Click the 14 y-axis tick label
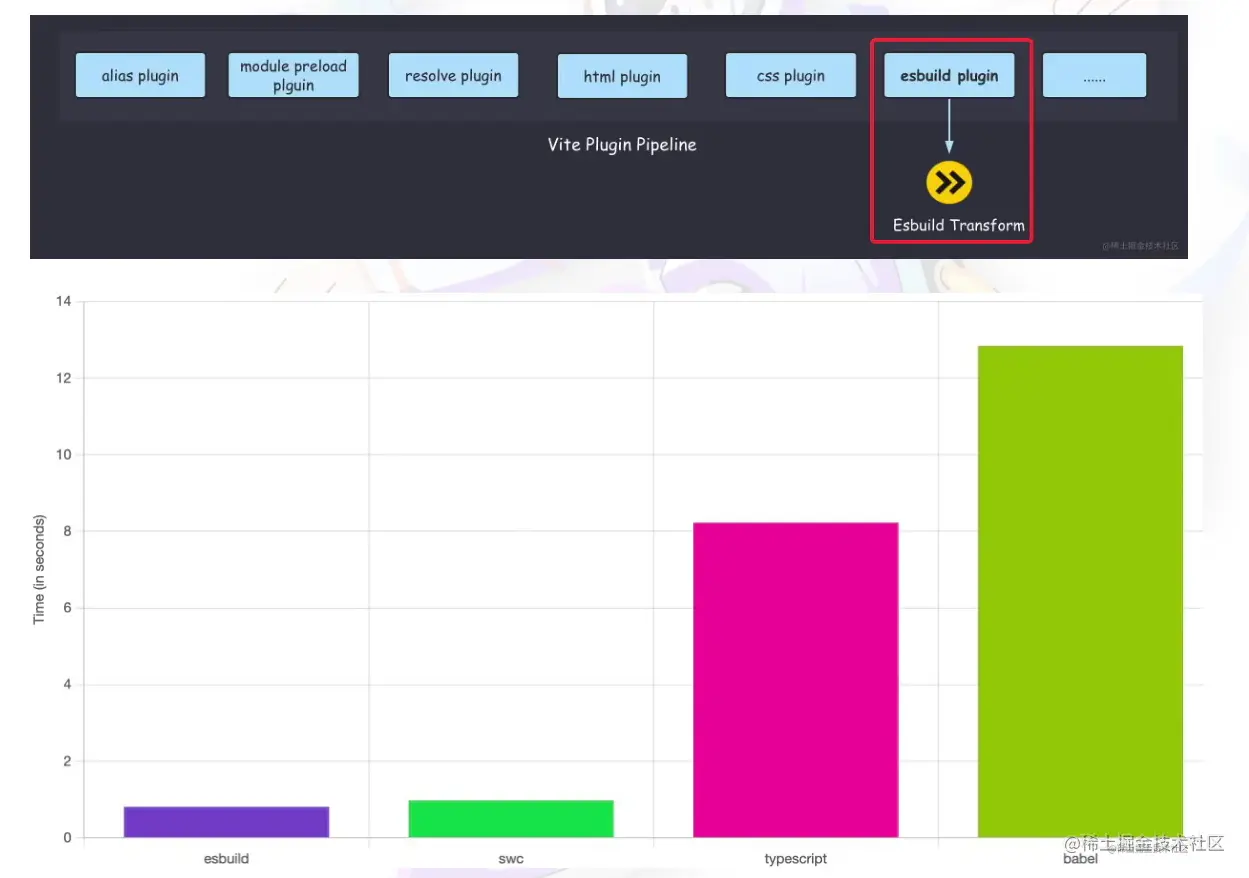This screenshot has width=1249, height=878. [x=65, y=301]
